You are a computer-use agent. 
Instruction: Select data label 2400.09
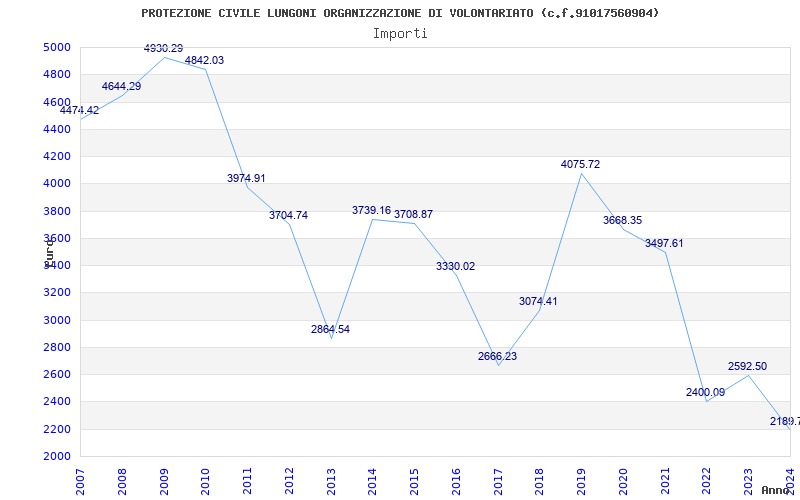click(705, 392)
